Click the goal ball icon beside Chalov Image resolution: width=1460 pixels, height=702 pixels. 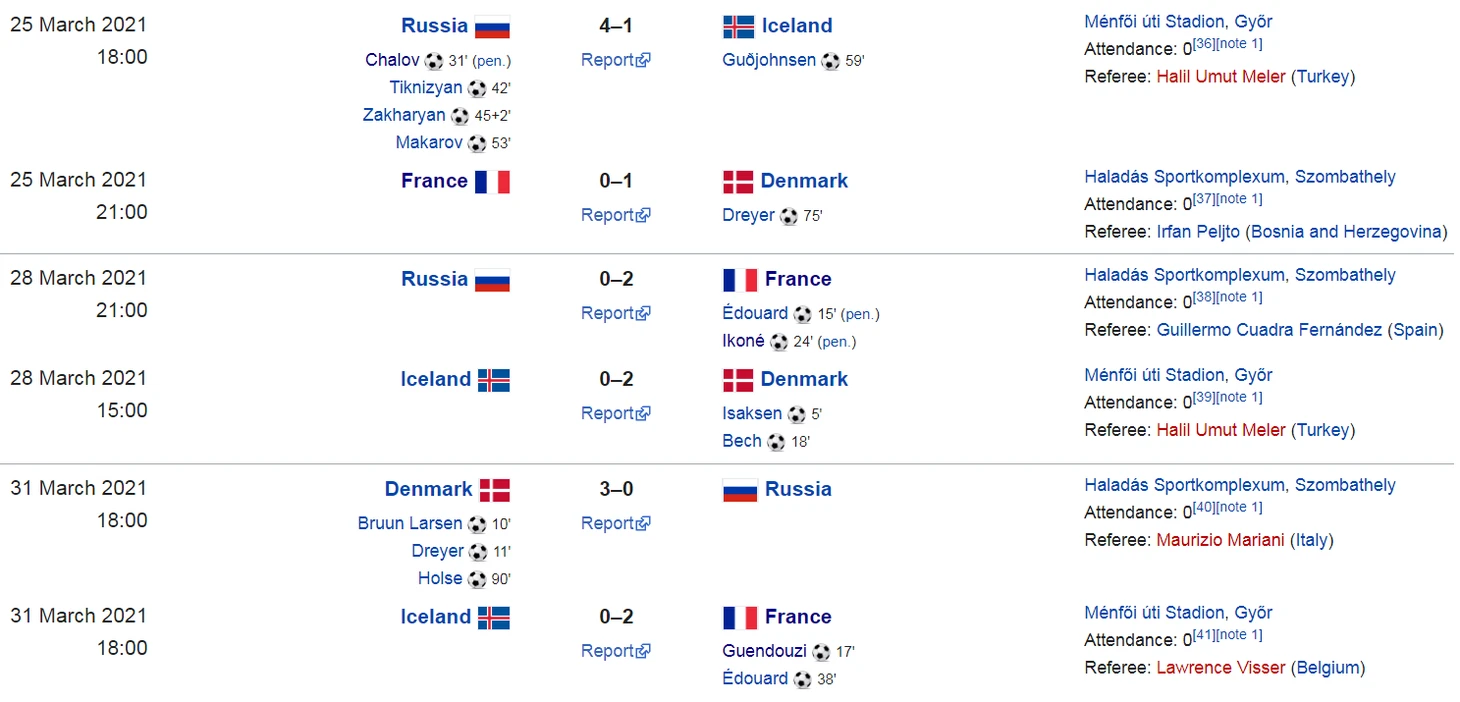click(x=434, y=61)
